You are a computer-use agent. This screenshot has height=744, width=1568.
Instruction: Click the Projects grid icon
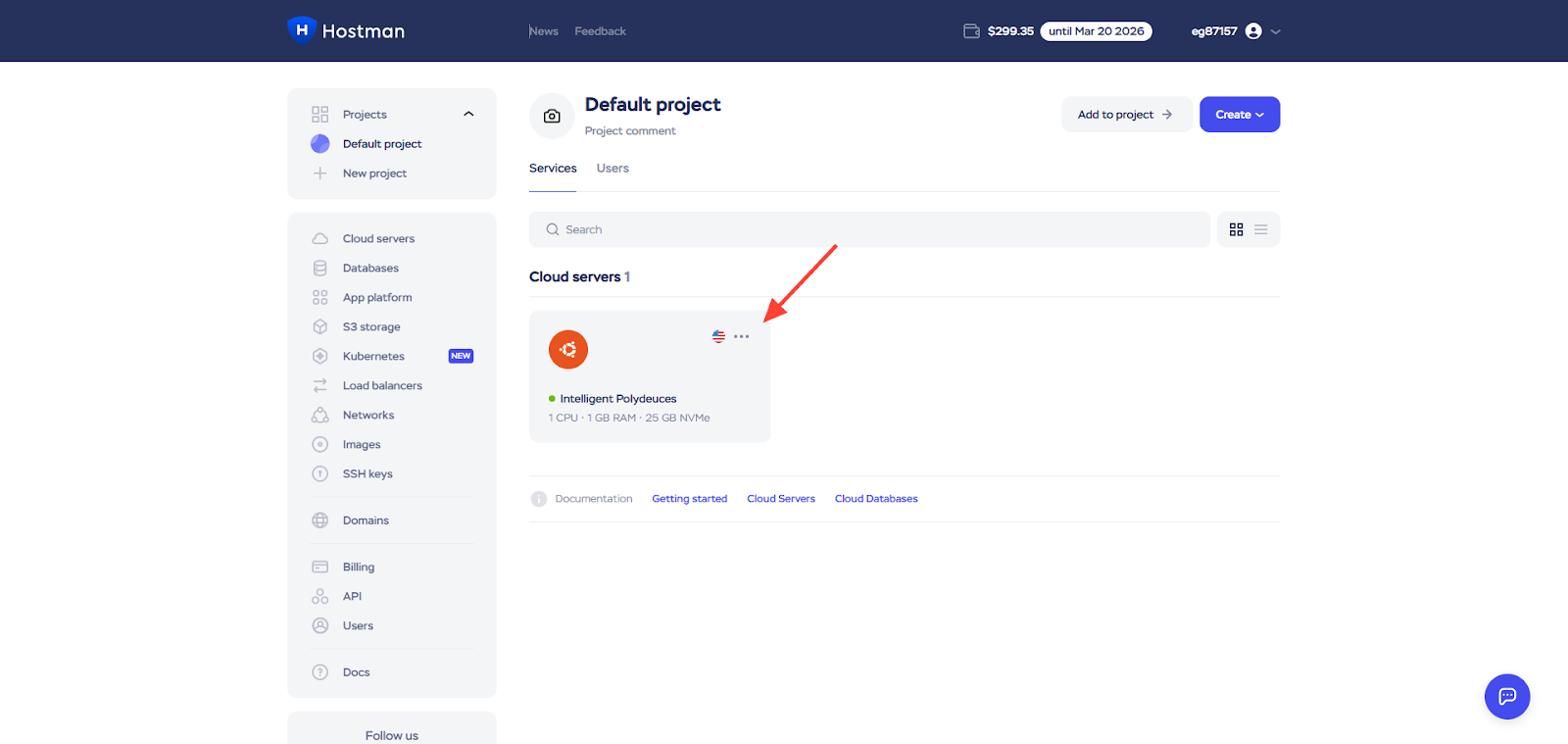pos(319,115)
